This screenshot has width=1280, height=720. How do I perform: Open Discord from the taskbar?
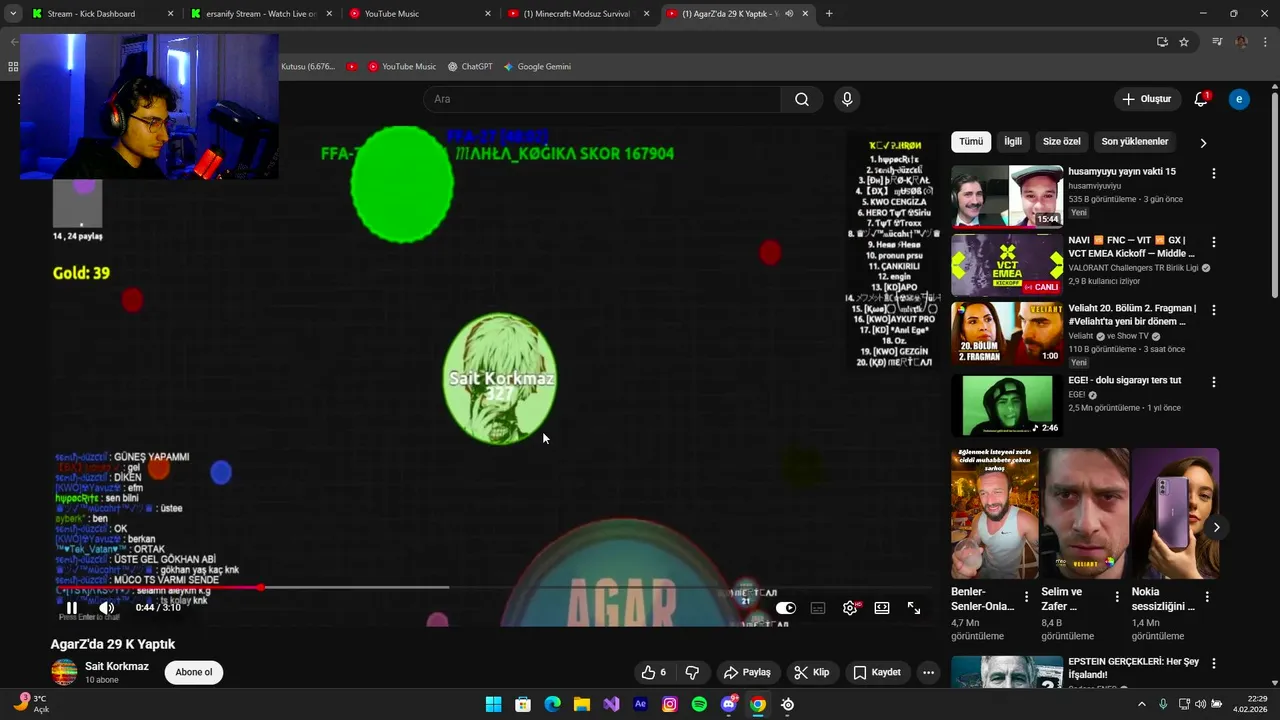729,704
